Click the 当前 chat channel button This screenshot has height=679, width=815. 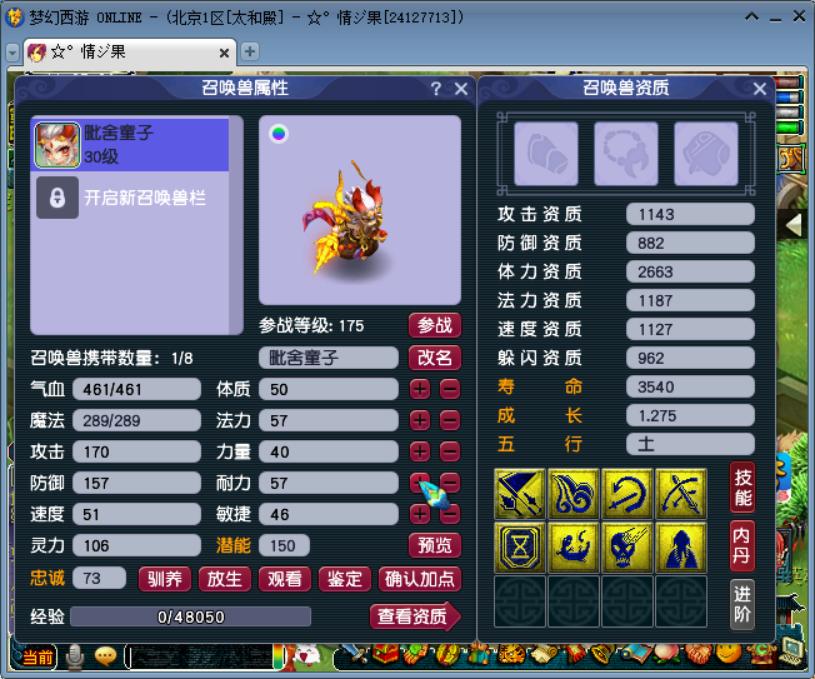pos(37,657)
